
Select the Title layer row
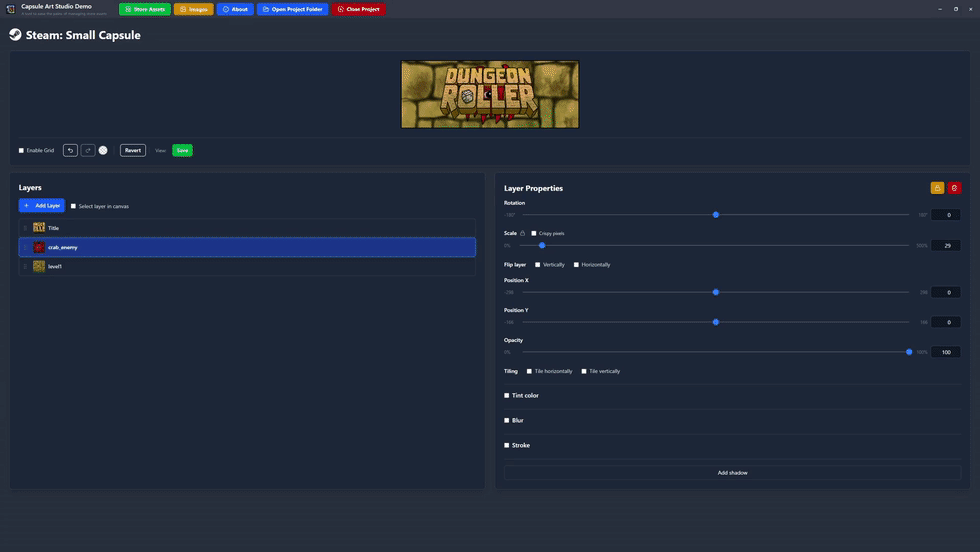point(247,228)
